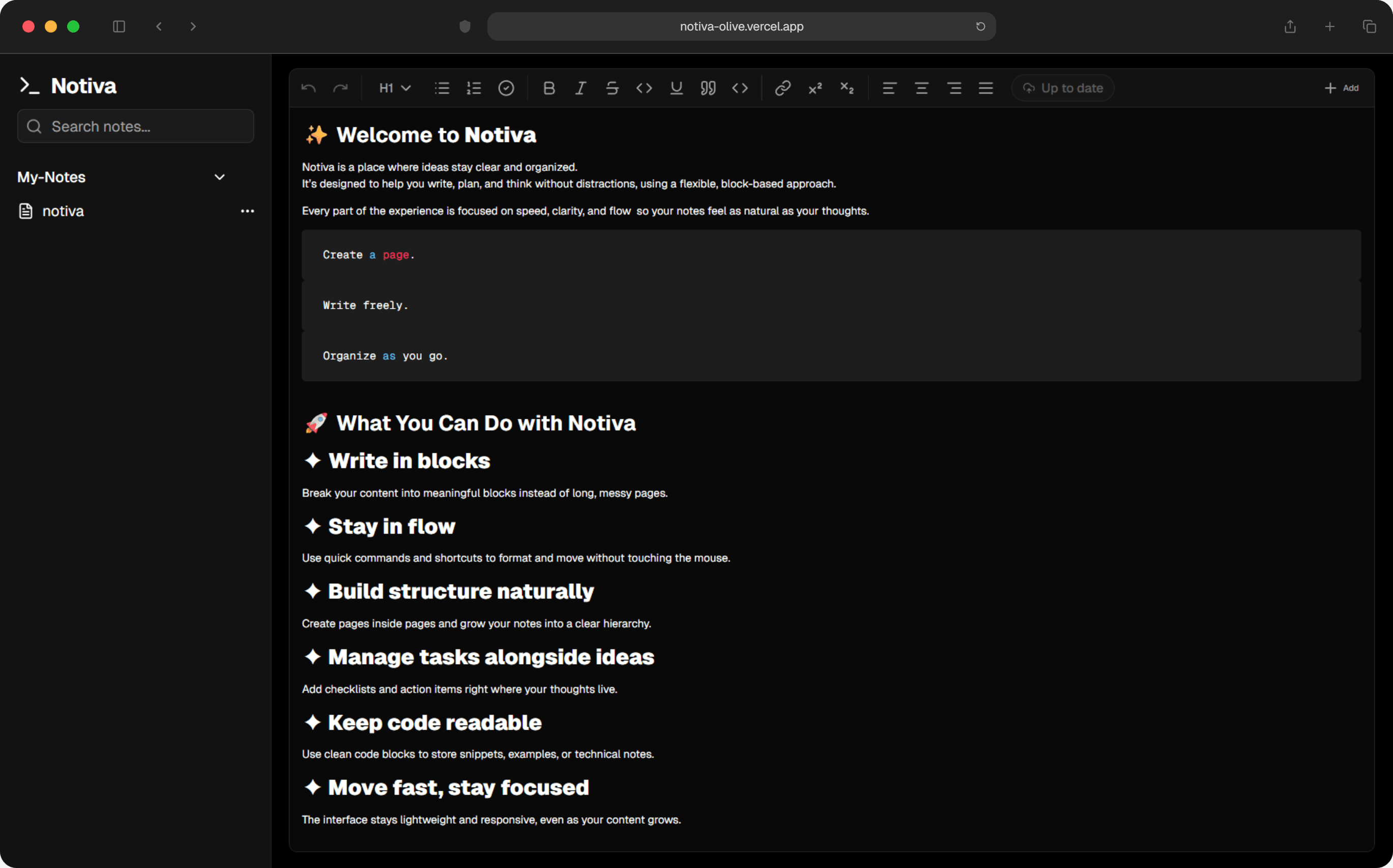Click the privacy shield icon

point(465,26)
